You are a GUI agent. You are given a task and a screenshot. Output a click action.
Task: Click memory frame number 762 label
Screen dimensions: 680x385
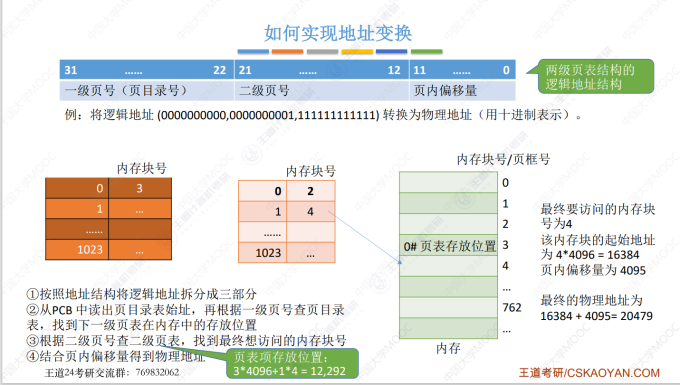tap(512, 307)
